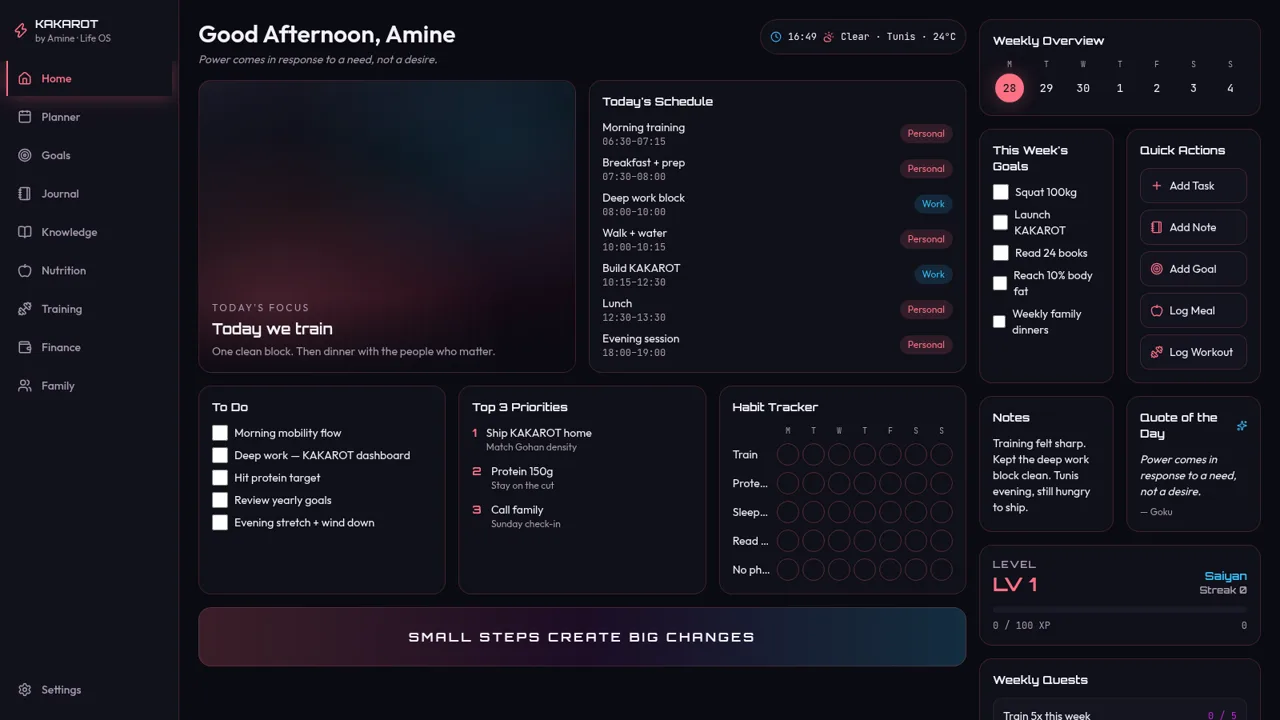Click the sparkle icon in Quote of the Day
This screenshot has height=720, width=1280.
(x=1242, y=426)
